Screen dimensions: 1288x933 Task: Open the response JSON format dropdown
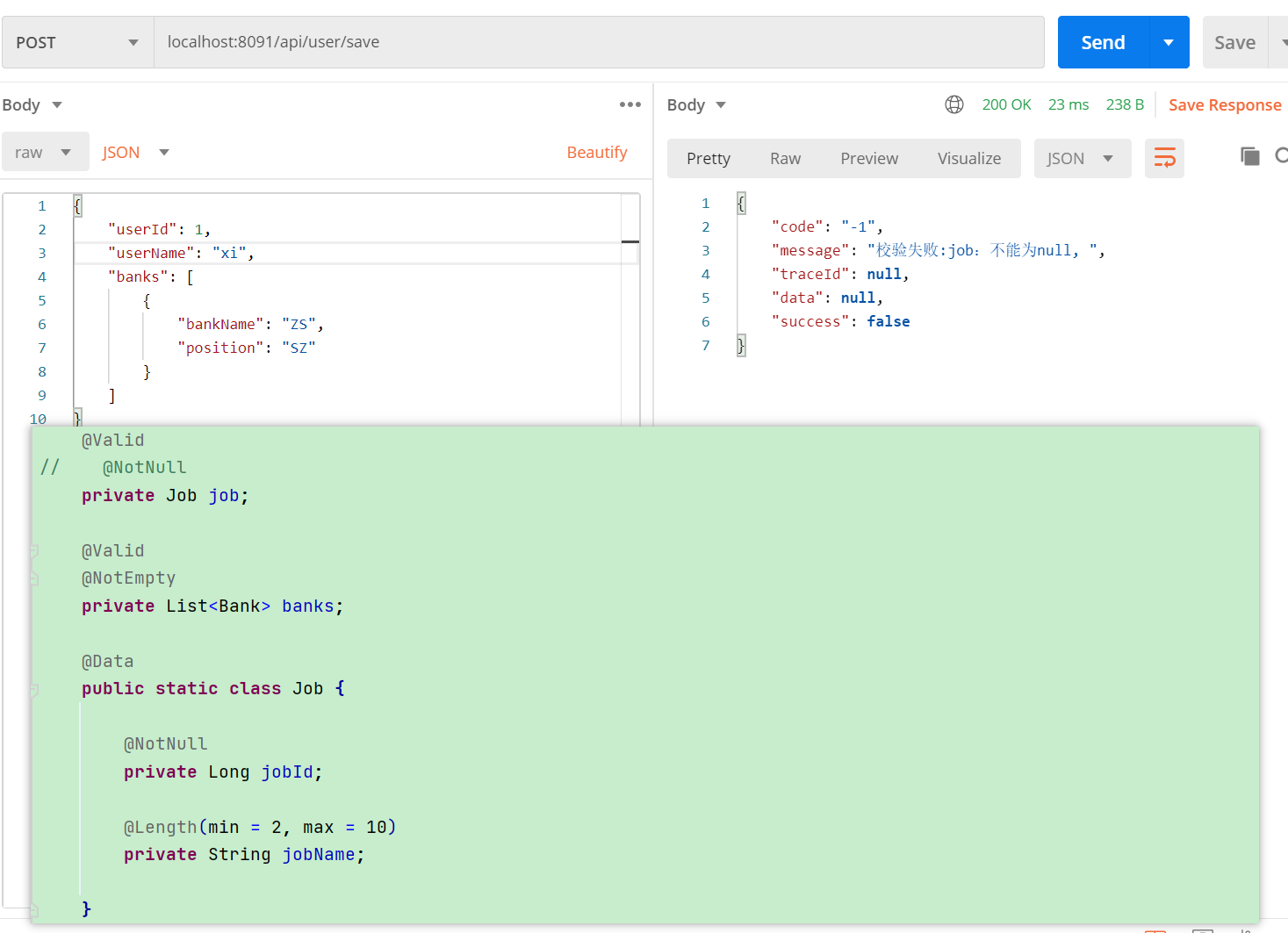pos(1082,158)
